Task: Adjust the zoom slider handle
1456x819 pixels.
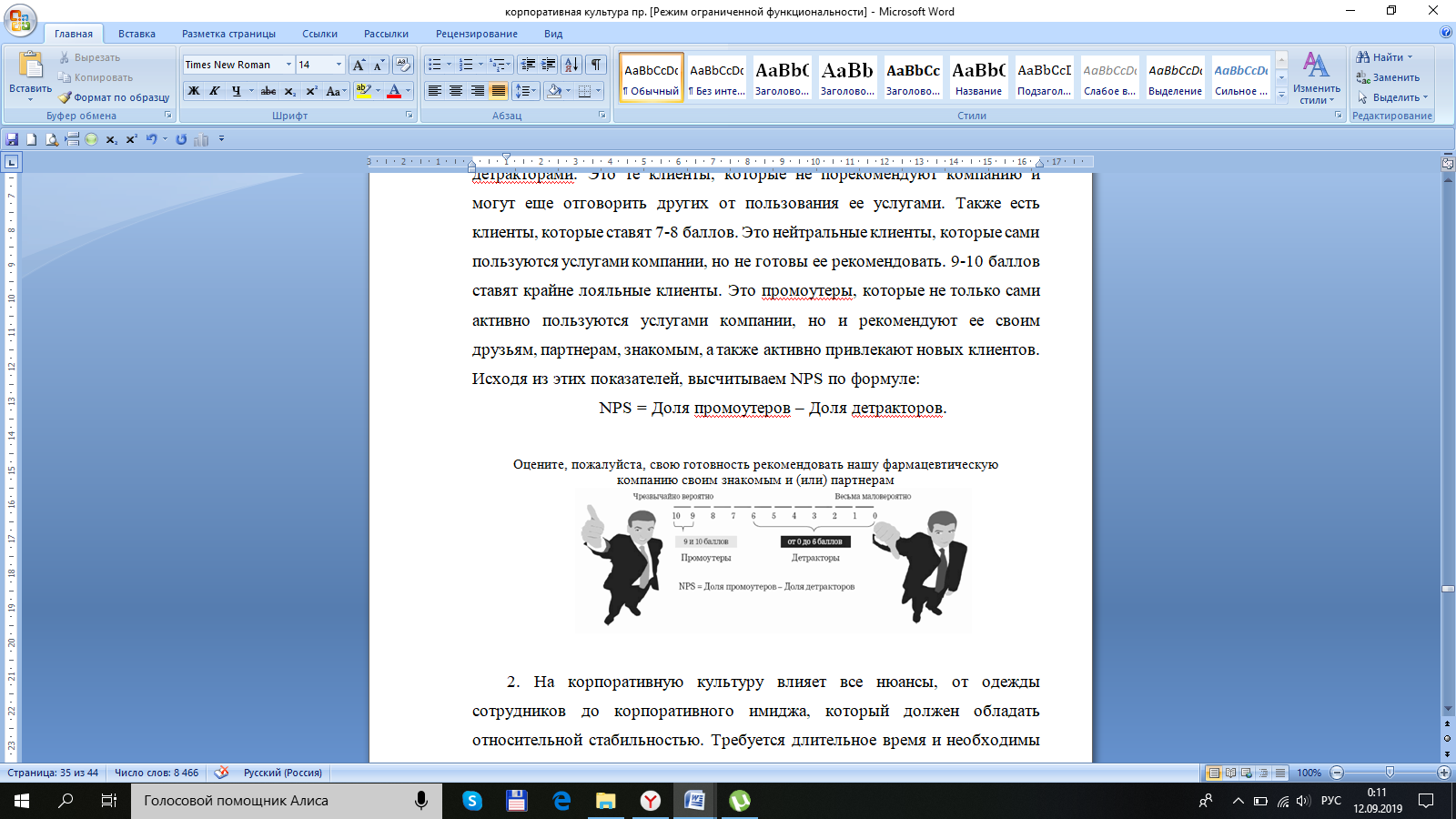Action: [x=1390, y=773]
